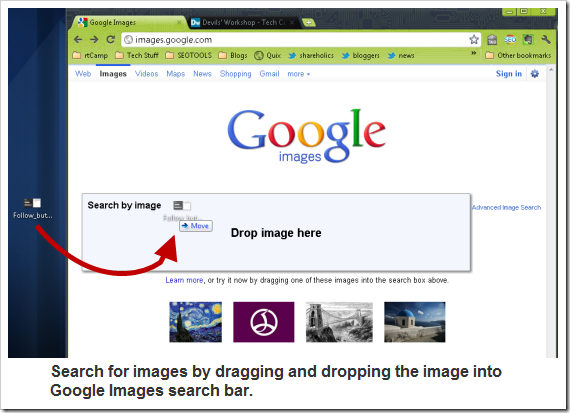The width and height of the screenshot is (570, 413).
Task: Select the Images navigation item
Action: [113, 74]
